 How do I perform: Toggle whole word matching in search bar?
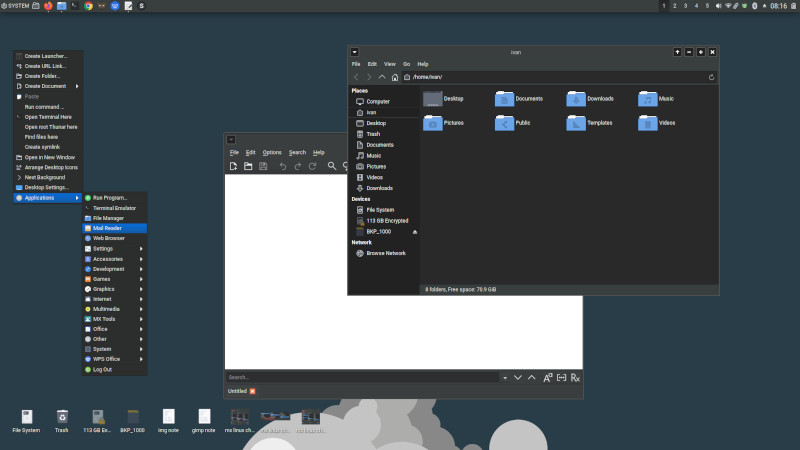click(561, 378)
